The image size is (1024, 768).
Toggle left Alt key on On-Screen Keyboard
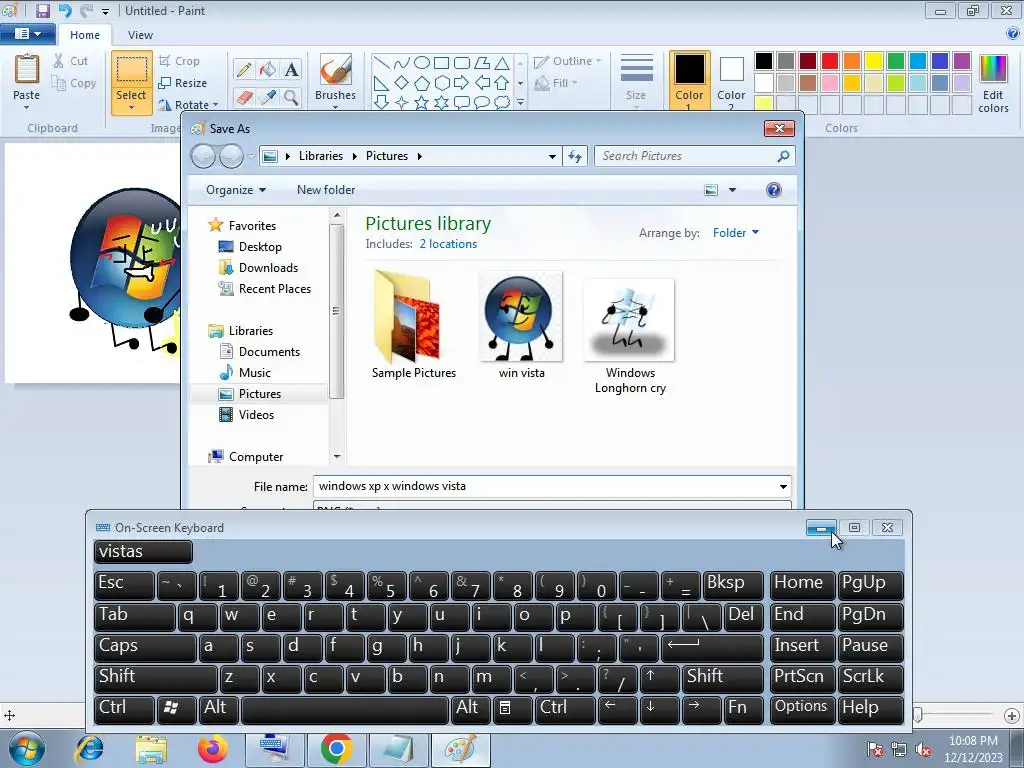point(219,709)
